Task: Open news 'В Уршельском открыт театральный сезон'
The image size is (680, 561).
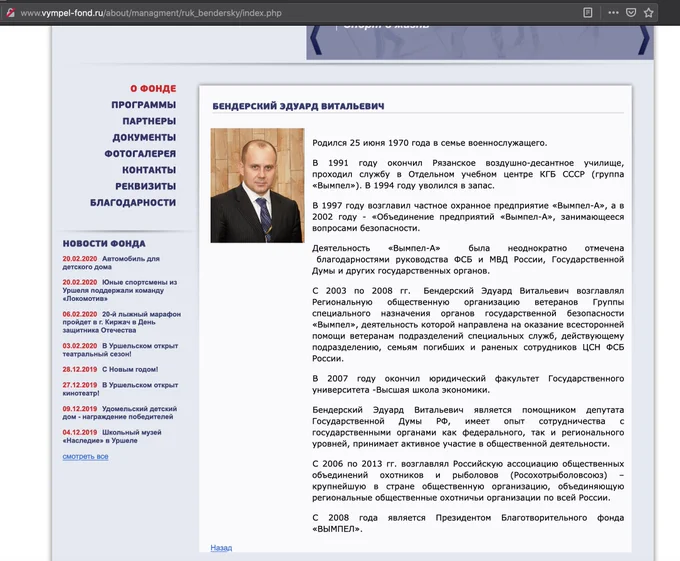Action: click(121, 350)
